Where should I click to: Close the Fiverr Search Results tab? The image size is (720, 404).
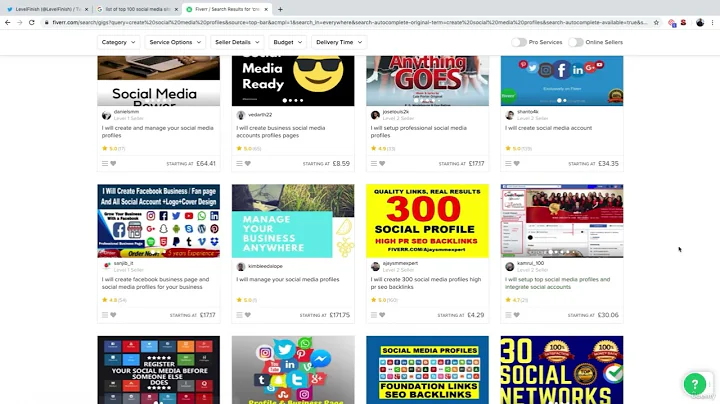[x=266, y=9]
